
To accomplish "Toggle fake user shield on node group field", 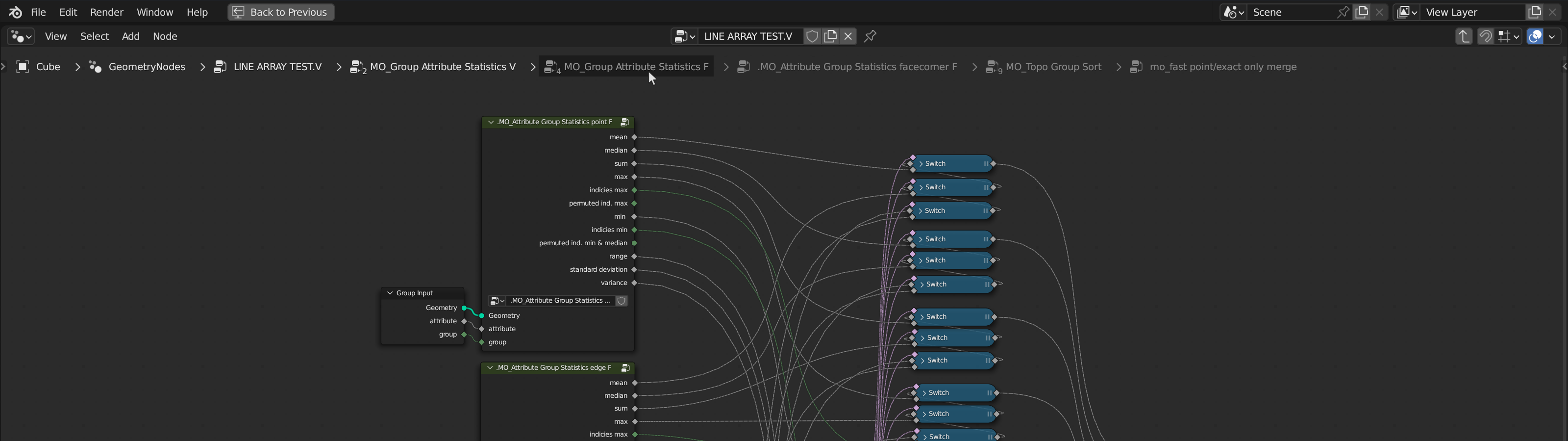I will point(622,301).
